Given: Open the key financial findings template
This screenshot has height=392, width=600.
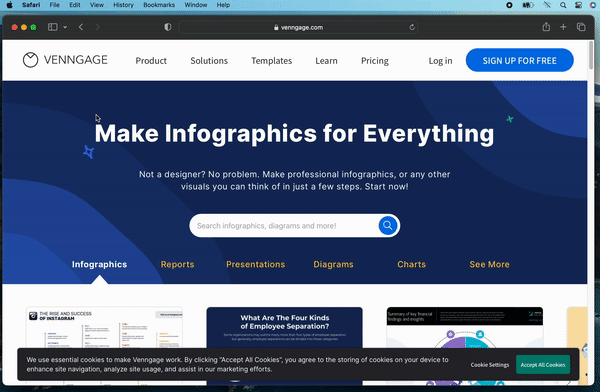Looking at the screenshot, I should point(465,327).
